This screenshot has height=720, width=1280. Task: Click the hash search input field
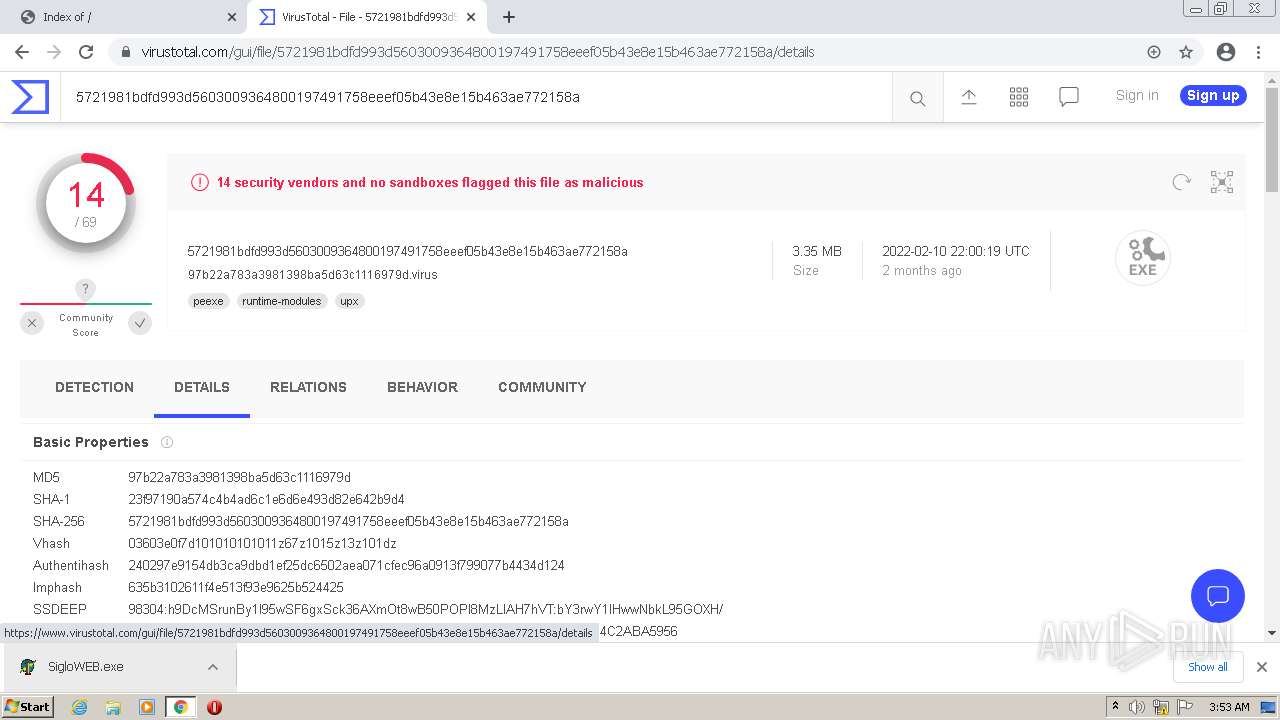[476, 97]
